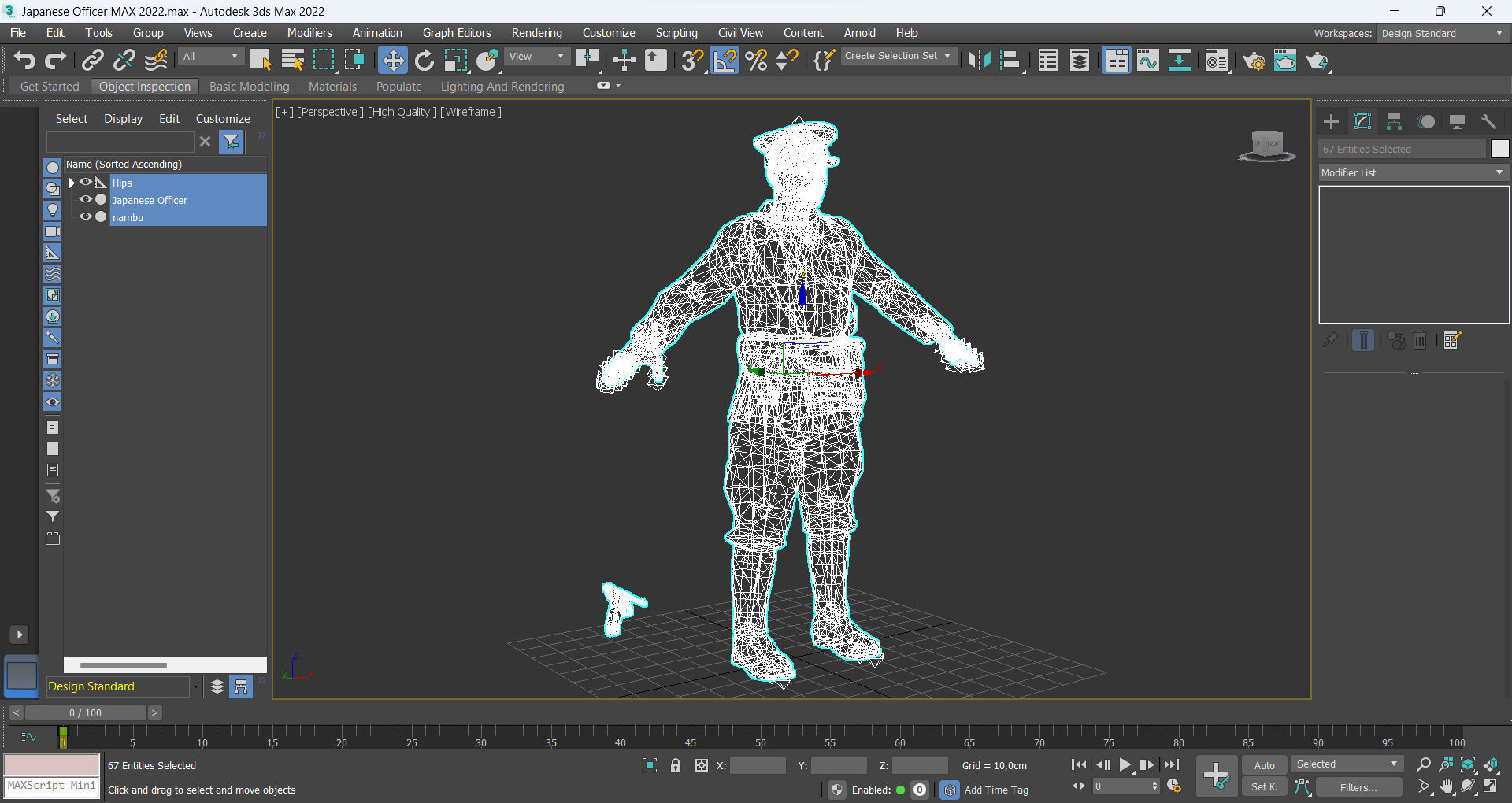This screenshot has height=803, width=1512.
Task: Toggle visibility eye for Hips
Action: click(86, 183)
